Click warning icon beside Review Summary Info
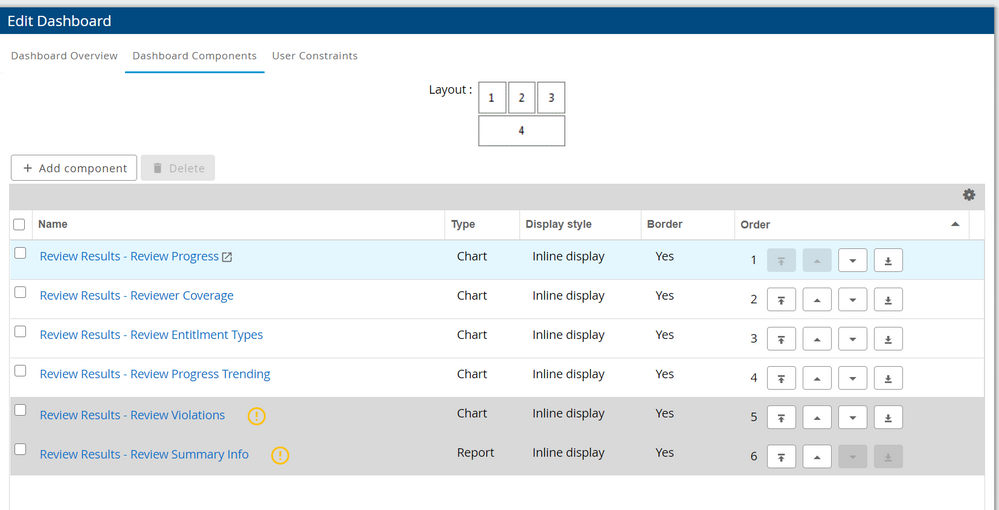 coord(280,455)
